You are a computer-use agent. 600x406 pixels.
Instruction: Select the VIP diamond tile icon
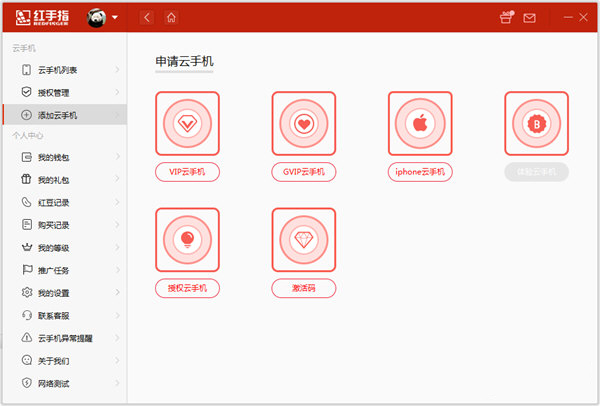[188, 123]
